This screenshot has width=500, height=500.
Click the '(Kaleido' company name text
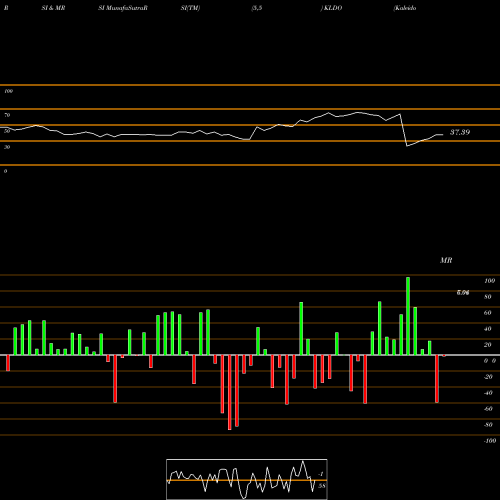[x=405, y=8]
